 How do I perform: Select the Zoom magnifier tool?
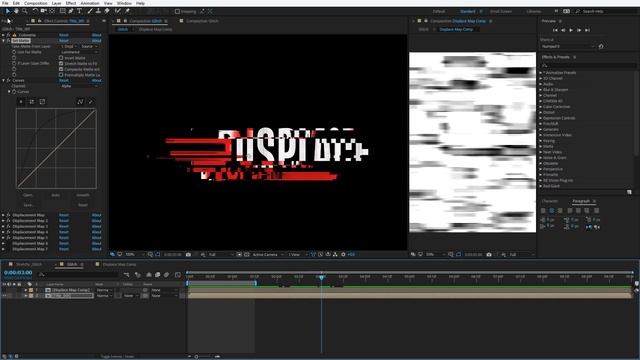(x=24, y=11)
